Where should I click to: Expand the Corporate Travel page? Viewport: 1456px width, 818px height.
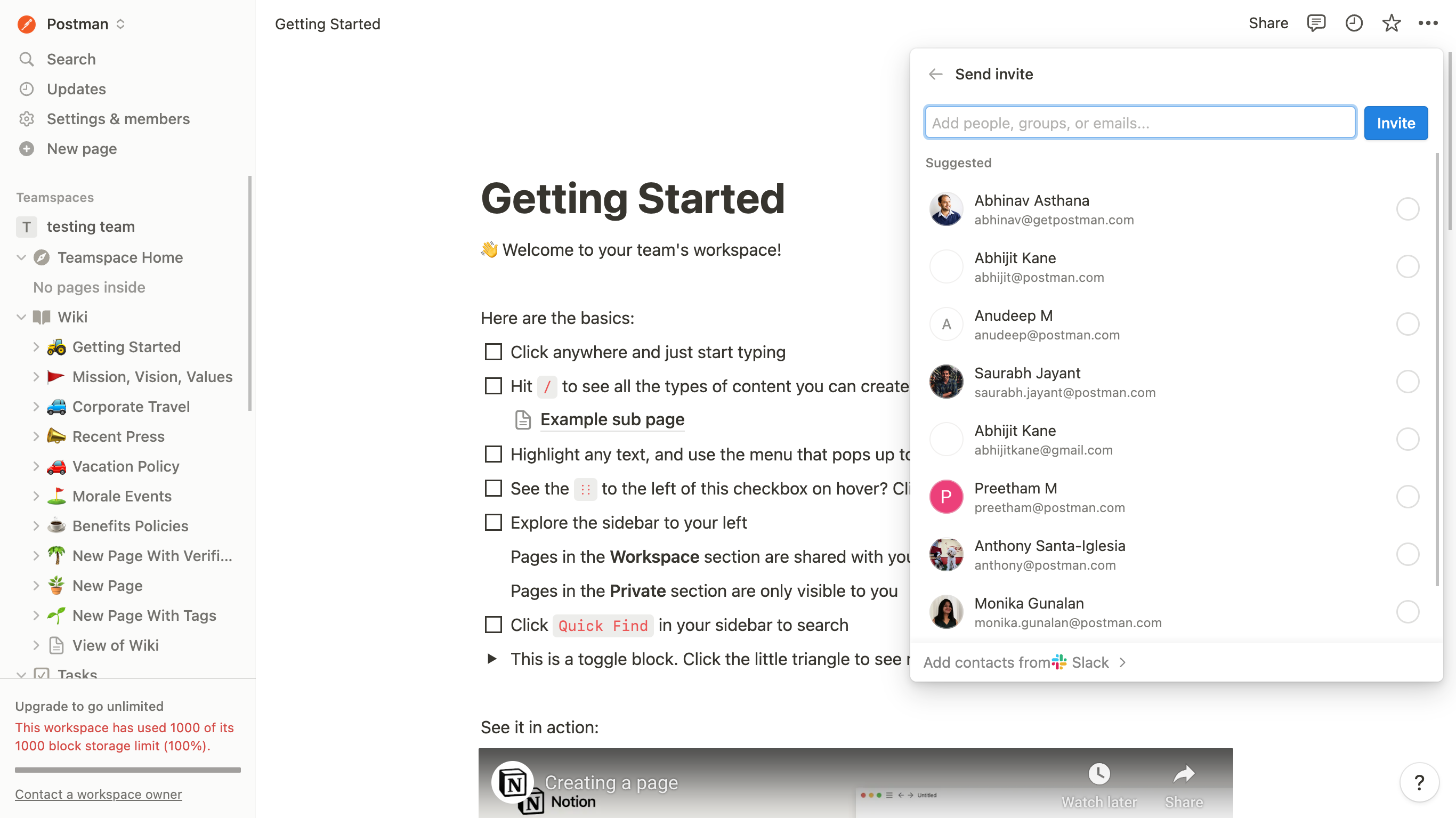[x=36, y=407]
